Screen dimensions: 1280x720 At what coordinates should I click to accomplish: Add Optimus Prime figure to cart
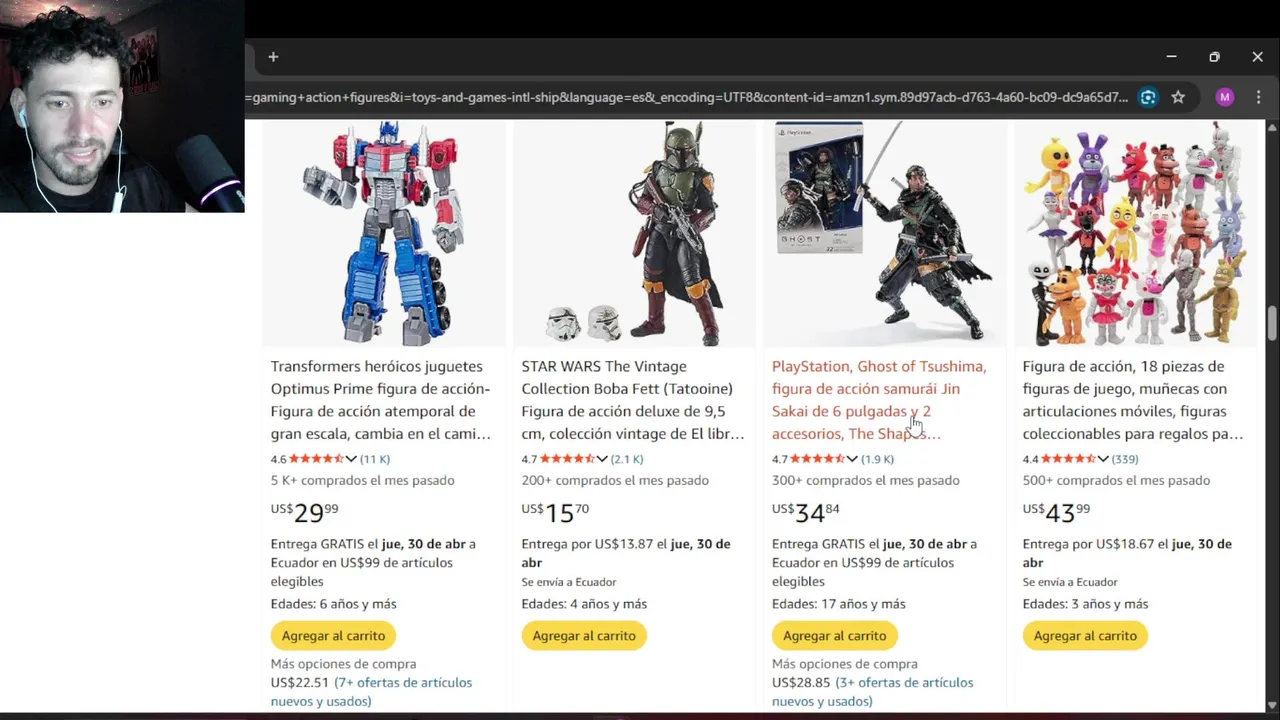point(333,635)
